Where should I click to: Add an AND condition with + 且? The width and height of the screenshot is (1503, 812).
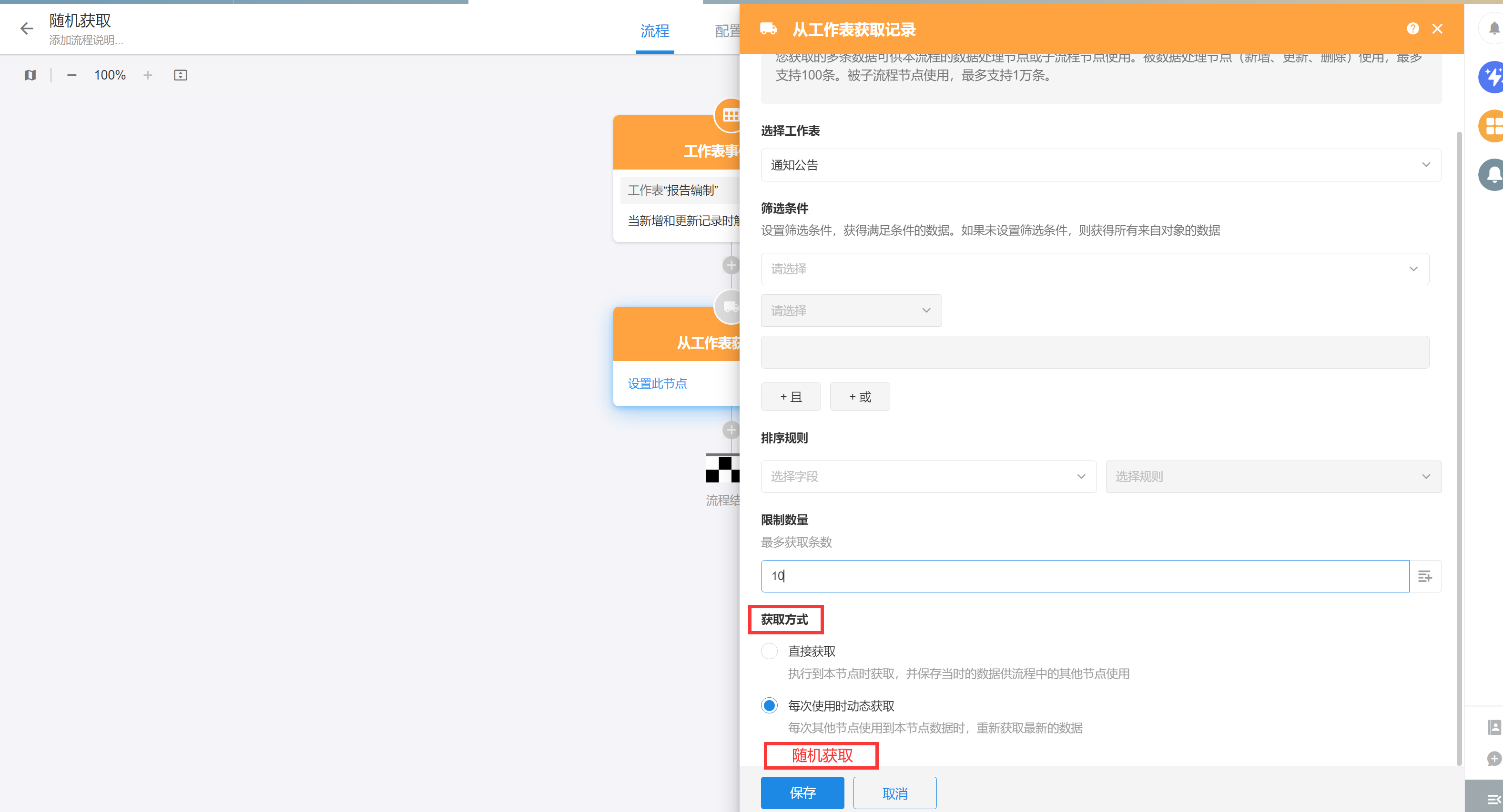[790, 397]
